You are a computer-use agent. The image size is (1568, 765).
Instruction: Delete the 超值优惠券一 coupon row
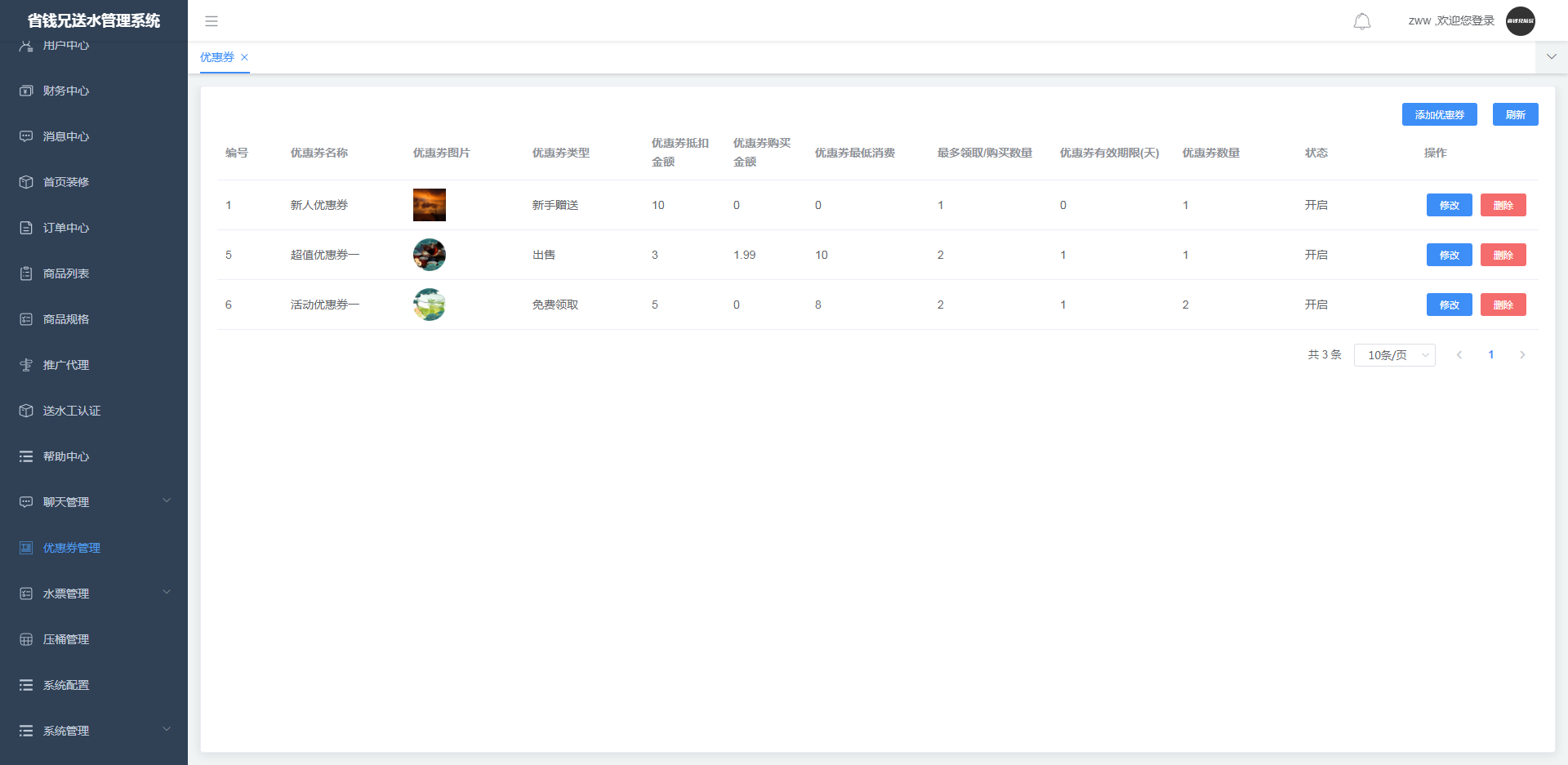pyautogui.click(x=1503, y=255)
